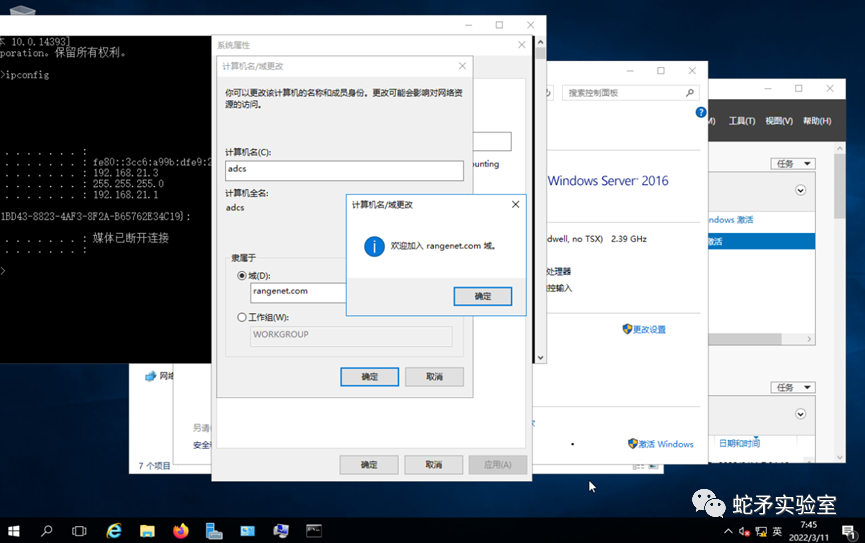The height and width of the screenshot is (543, 865).
Task: Click the horizontal scrollbar in Server Manager list
Action: 745,339
